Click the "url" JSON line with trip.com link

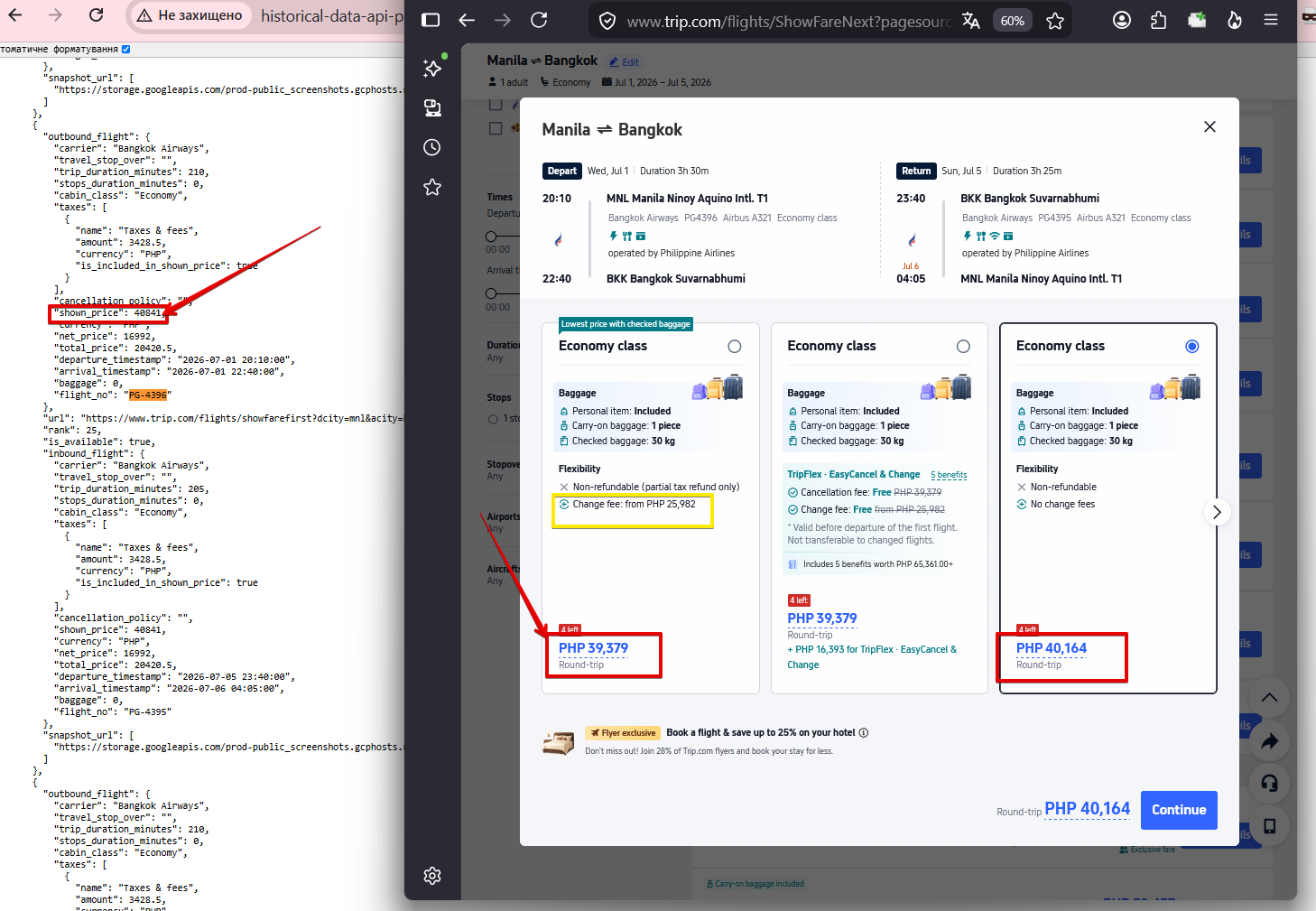[x=221, y=419]
